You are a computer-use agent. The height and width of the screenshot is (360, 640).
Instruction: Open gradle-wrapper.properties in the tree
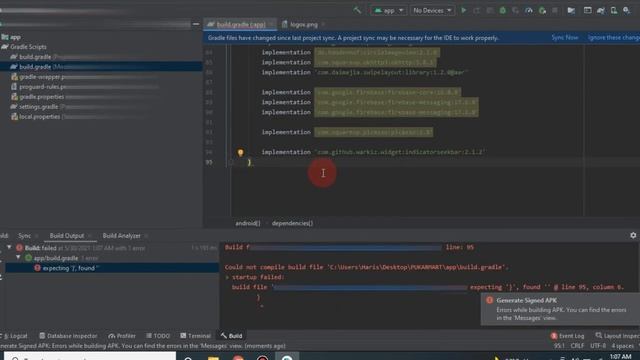[x=39, y=77]
